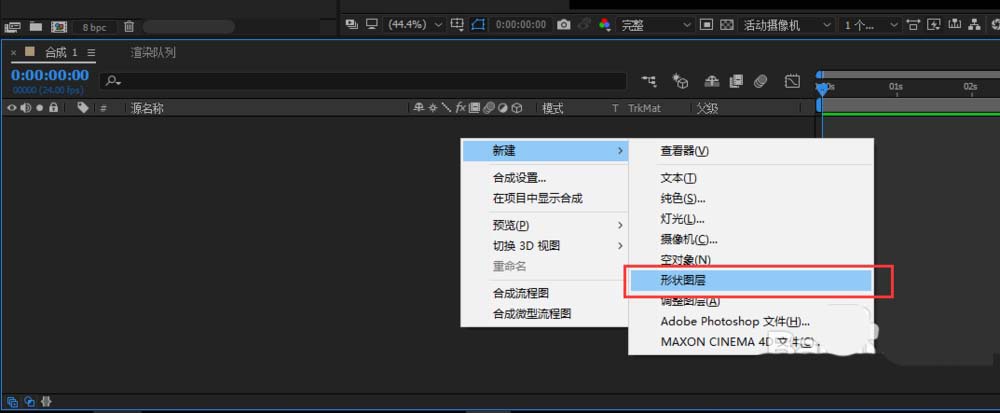This screenshot has height=413, width=1000.
Task: Switch to the 渲染队列 tab
Action: (x=153, y=53)
